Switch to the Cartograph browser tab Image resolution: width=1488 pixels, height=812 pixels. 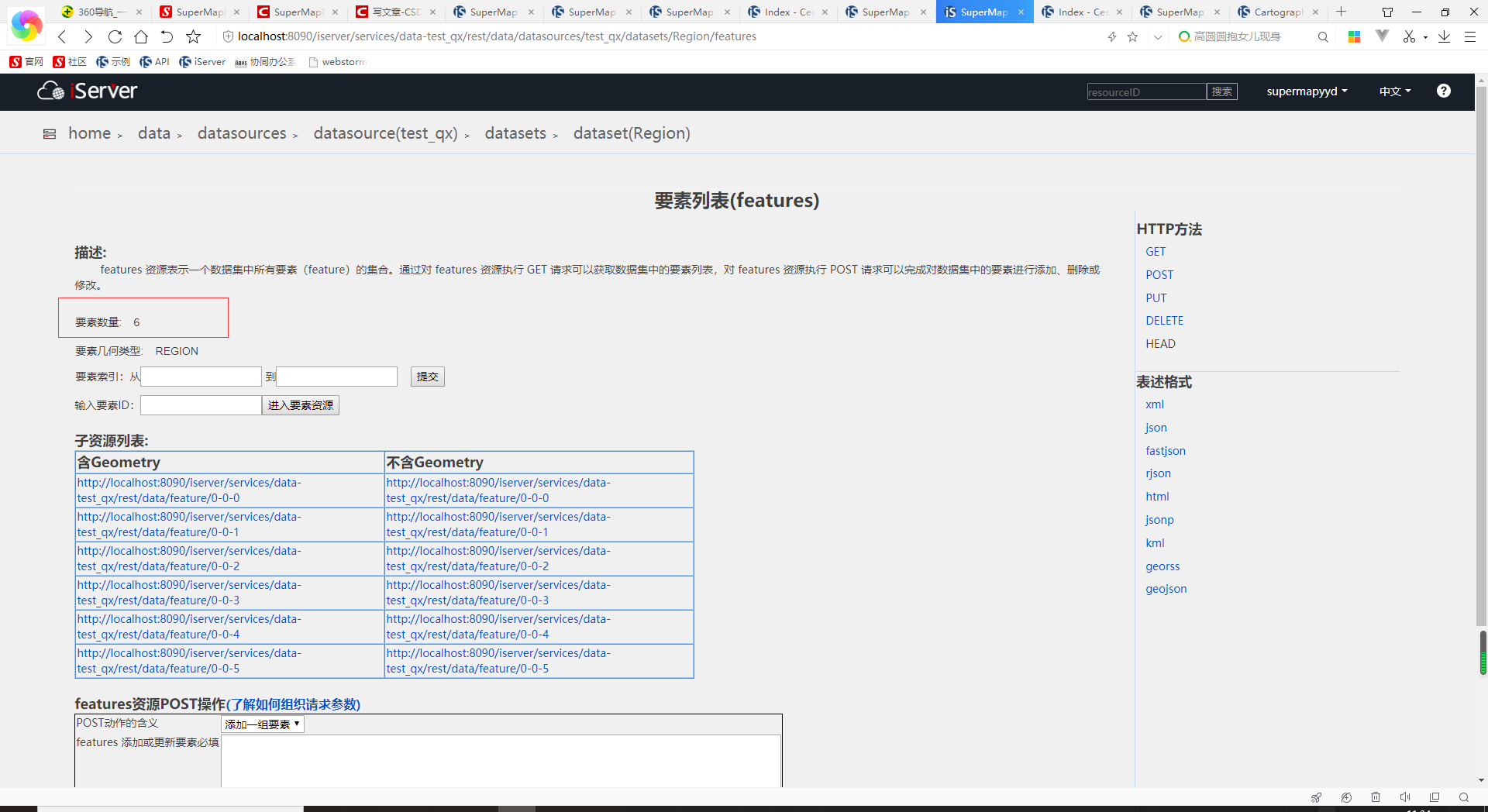[x=1273, y=12]
